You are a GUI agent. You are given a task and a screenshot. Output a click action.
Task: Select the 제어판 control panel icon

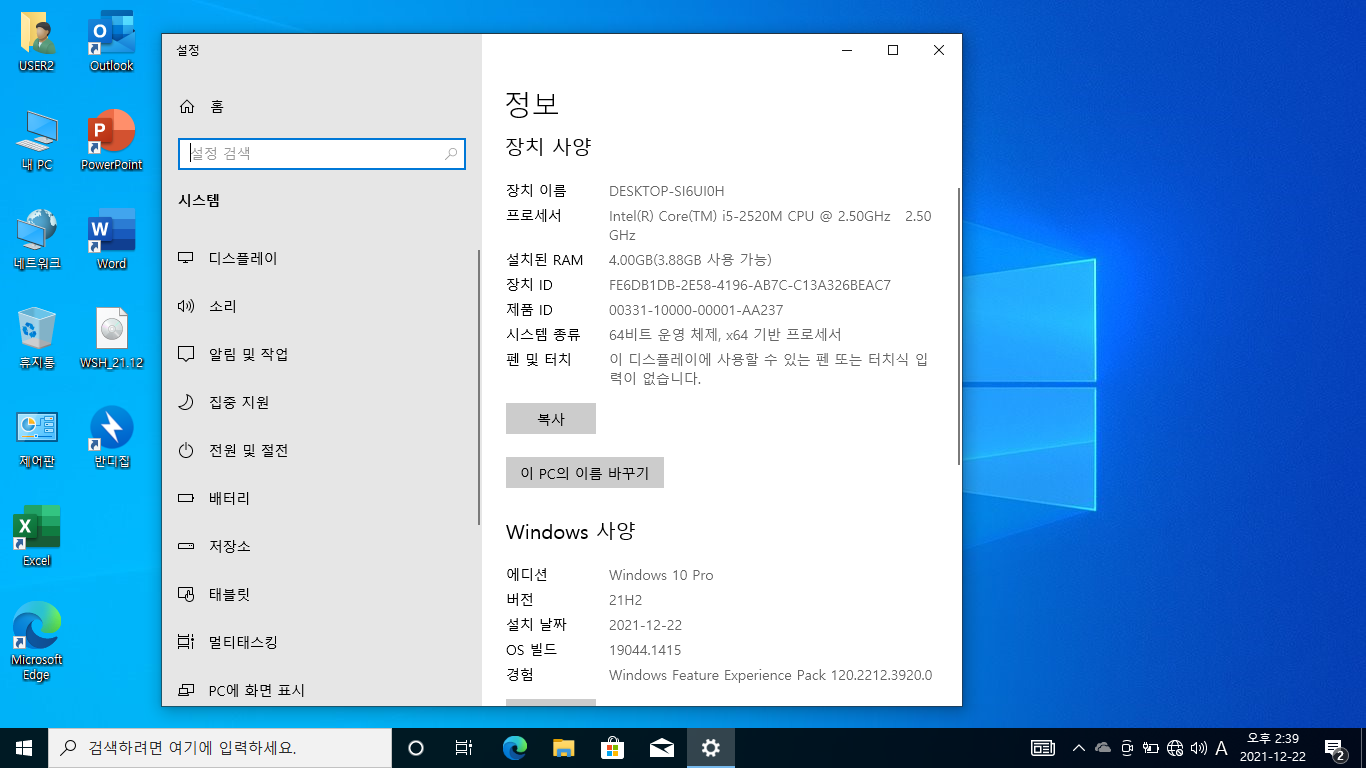(37, 438)
